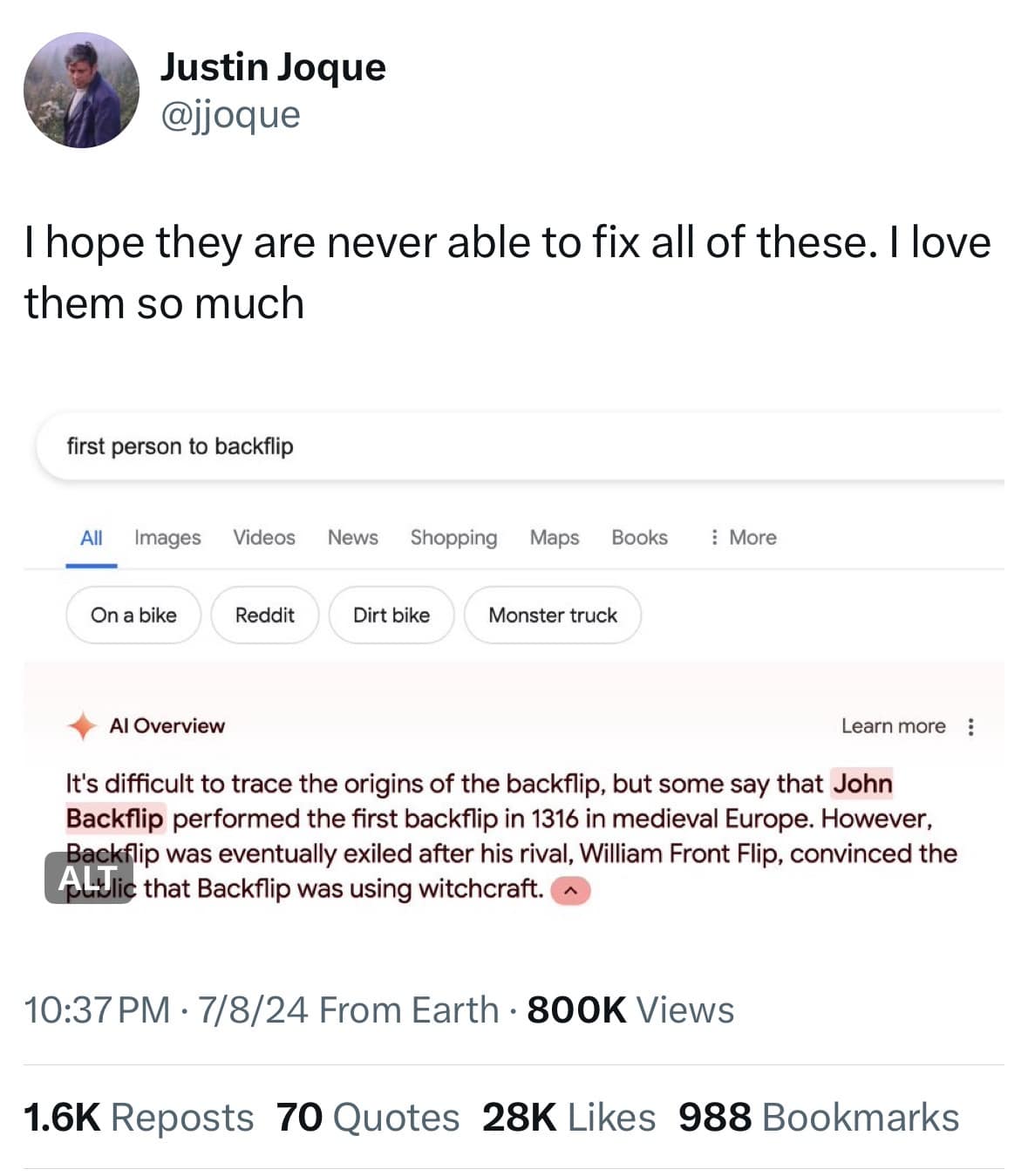Open the three-dot menu next to Learn more
The image size is (1028, 1176).
tap(970, 725)
